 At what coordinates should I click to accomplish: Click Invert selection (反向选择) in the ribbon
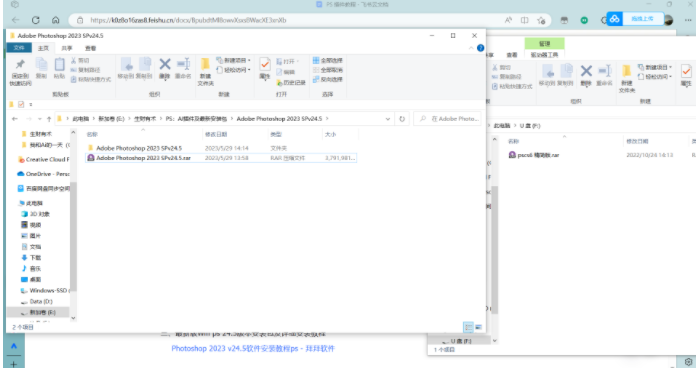328,79
